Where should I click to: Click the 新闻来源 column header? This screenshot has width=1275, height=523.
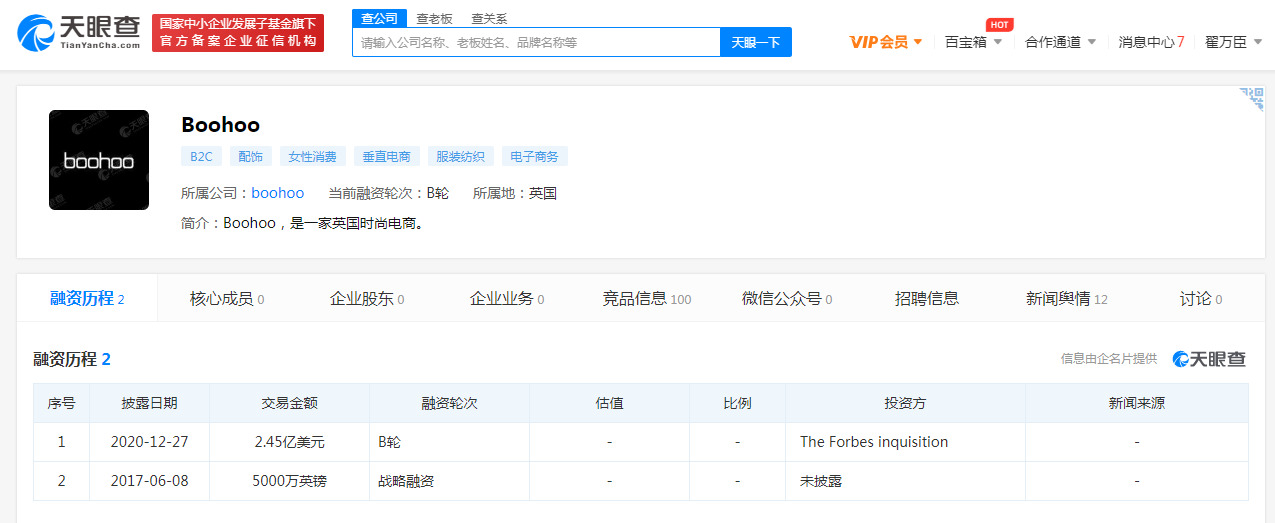click(1137, 403)
